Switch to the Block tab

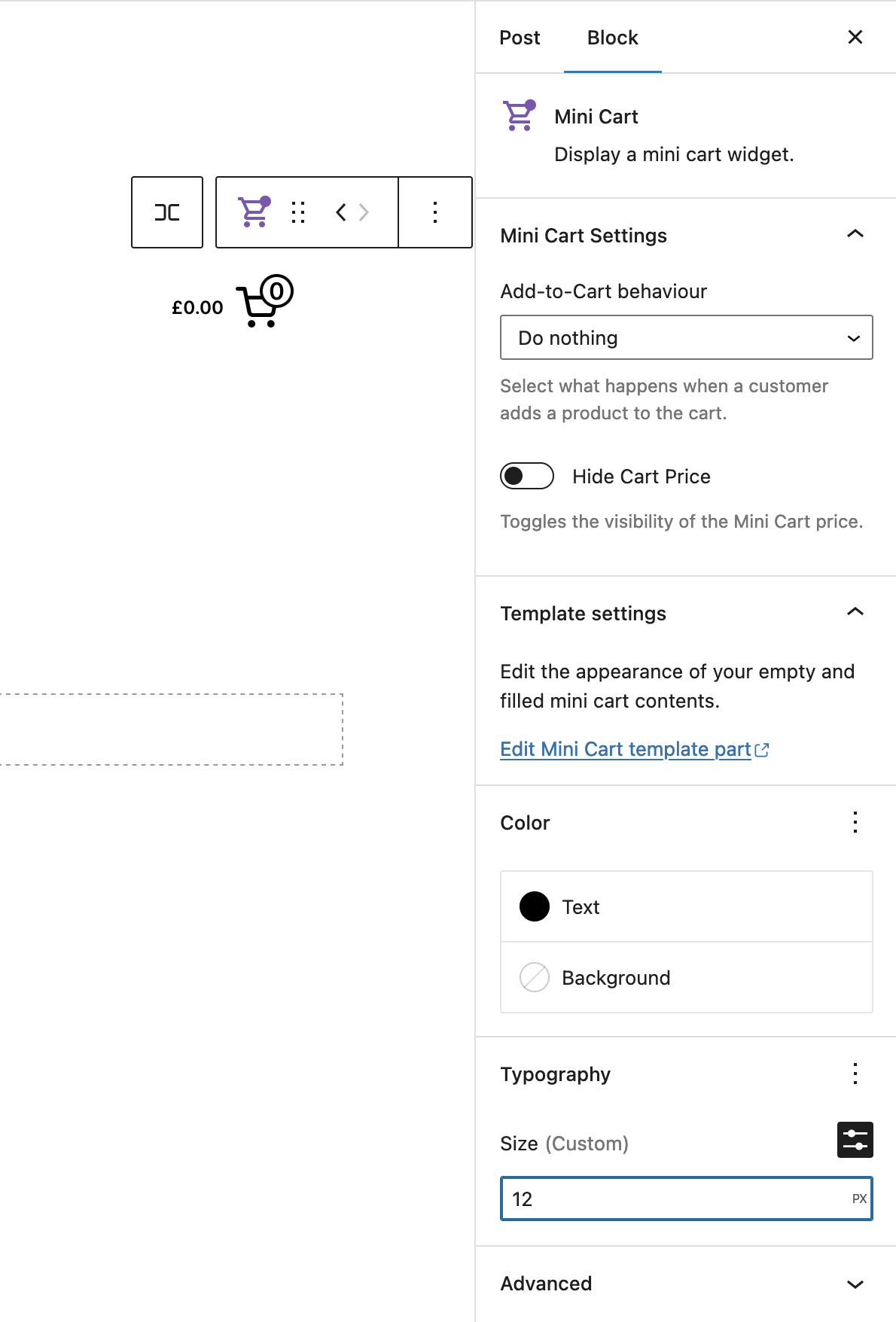click(x=611, y=37)
